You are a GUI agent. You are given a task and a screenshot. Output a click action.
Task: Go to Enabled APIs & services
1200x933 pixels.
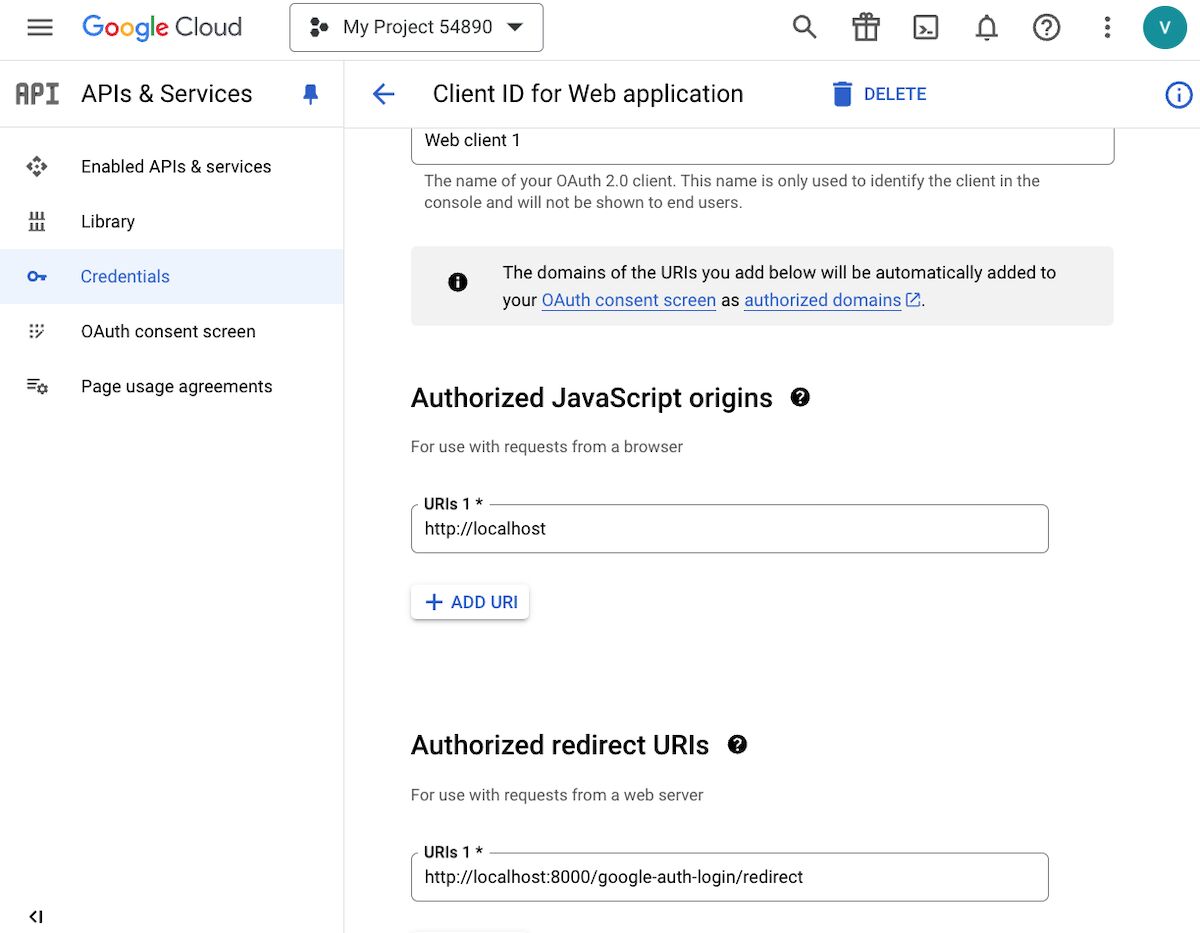point(176,167)
